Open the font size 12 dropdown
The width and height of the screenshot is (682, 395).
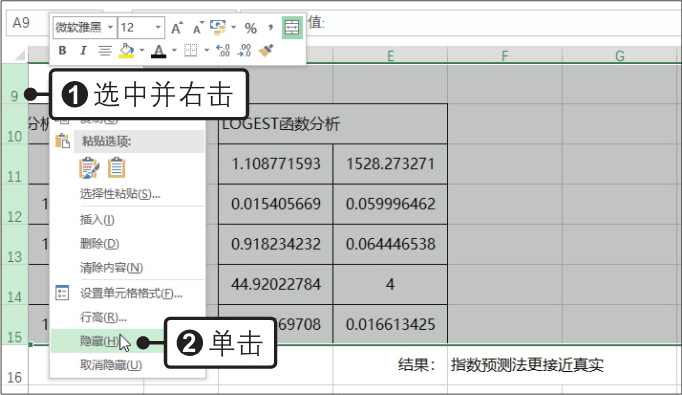click(x=158, y=28)
